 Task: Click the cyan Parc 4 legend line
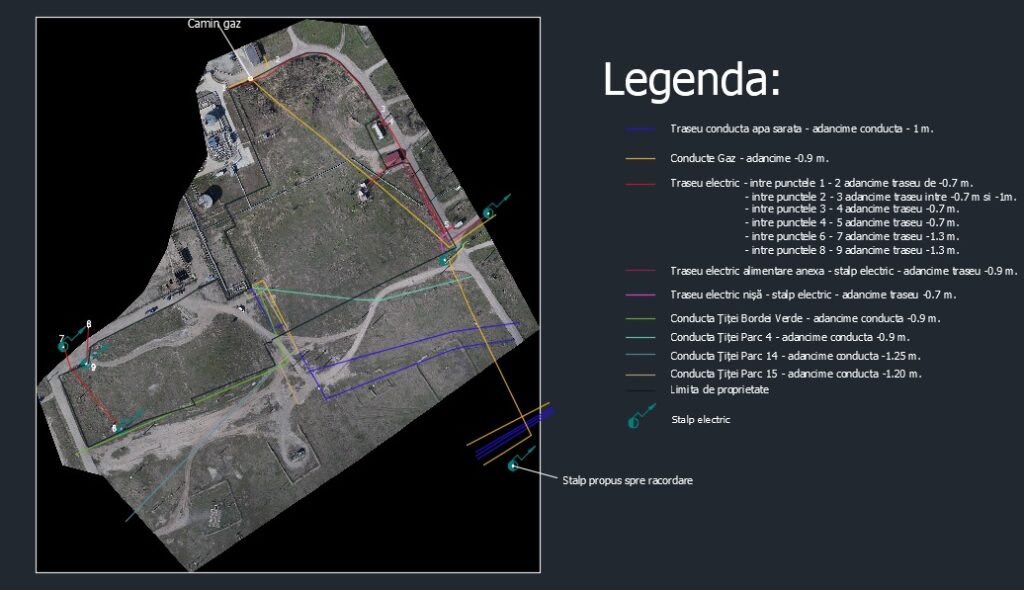pos(639,337)
